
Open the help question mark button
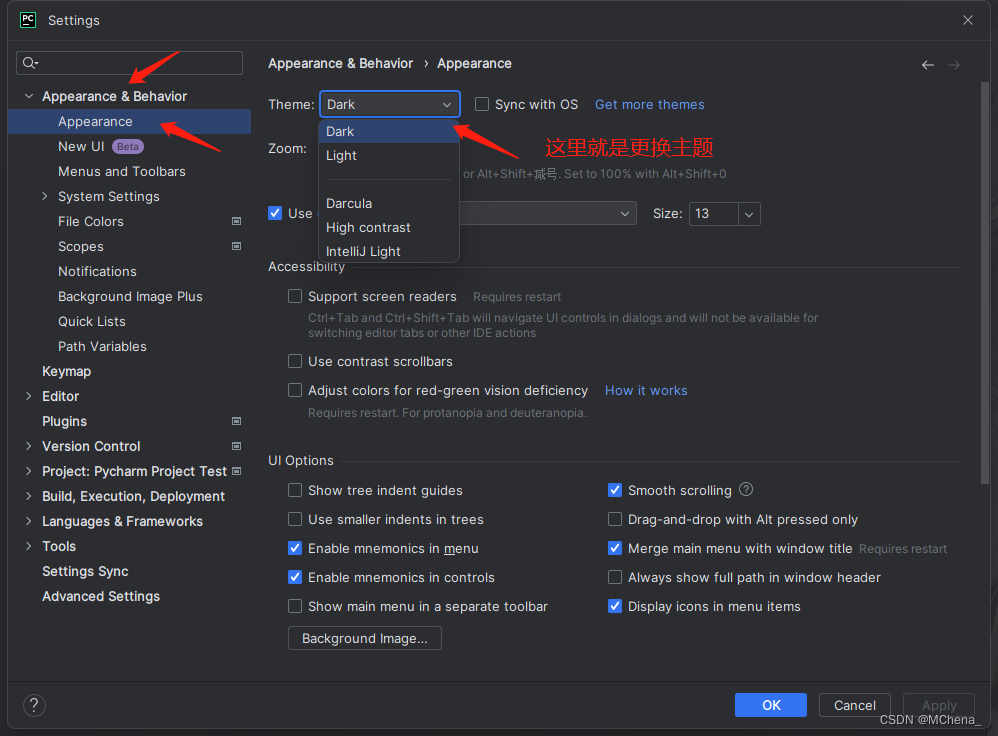pos(34,705)
